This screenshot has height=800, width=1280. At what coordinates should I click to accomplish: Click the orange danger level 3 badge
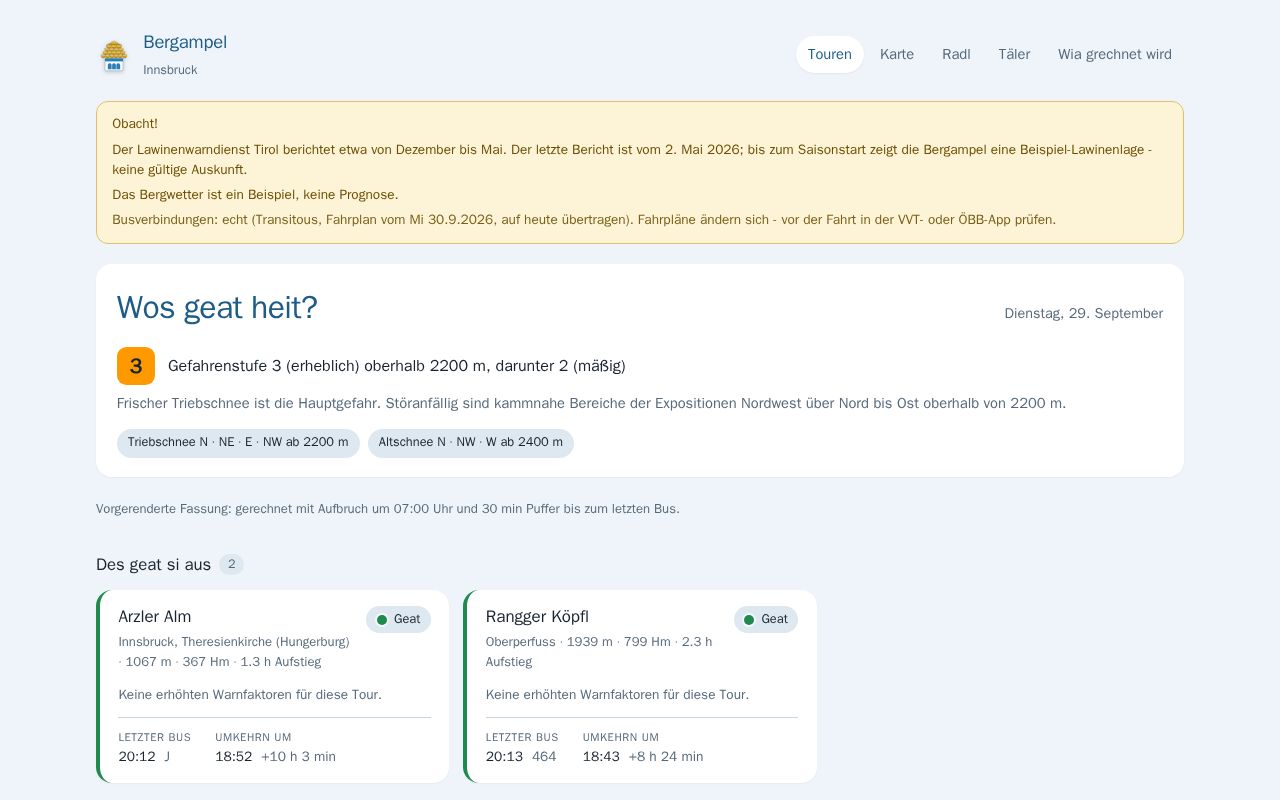(136, 366)
